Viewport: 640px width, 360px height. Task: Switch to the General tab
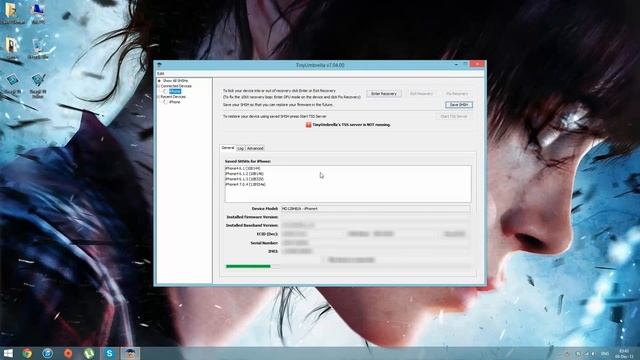coord(228,148)
